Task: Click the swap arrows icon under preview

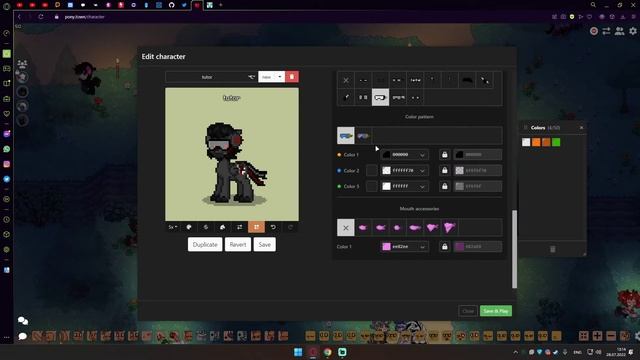Action: coord(240,227)
